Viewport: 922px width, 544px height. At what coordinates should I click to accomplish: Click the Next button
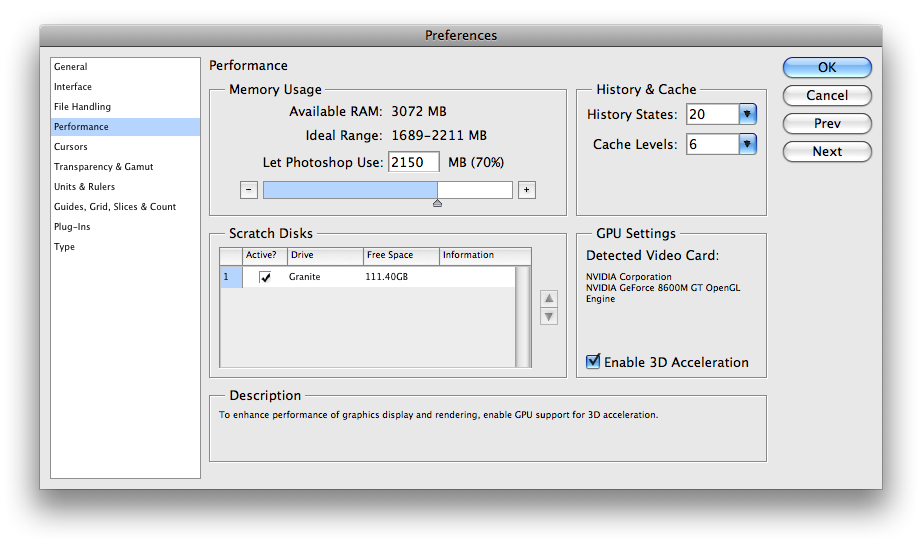tap(827, 152)
